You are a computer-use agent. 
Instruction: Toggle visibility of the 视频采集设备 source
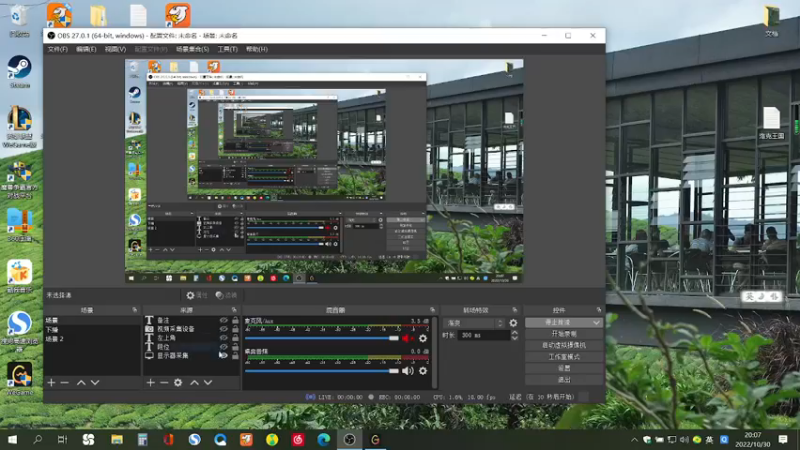(223, 329)
